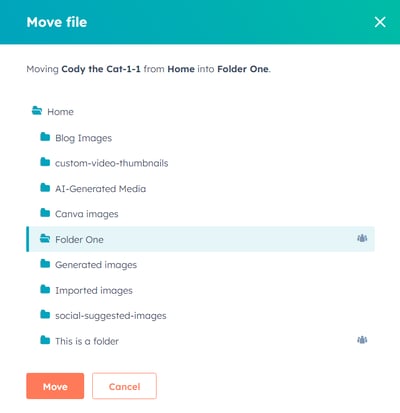Screen dimensions: 400x413
Task: Click the Canva images folder icon
Action: 45,213
